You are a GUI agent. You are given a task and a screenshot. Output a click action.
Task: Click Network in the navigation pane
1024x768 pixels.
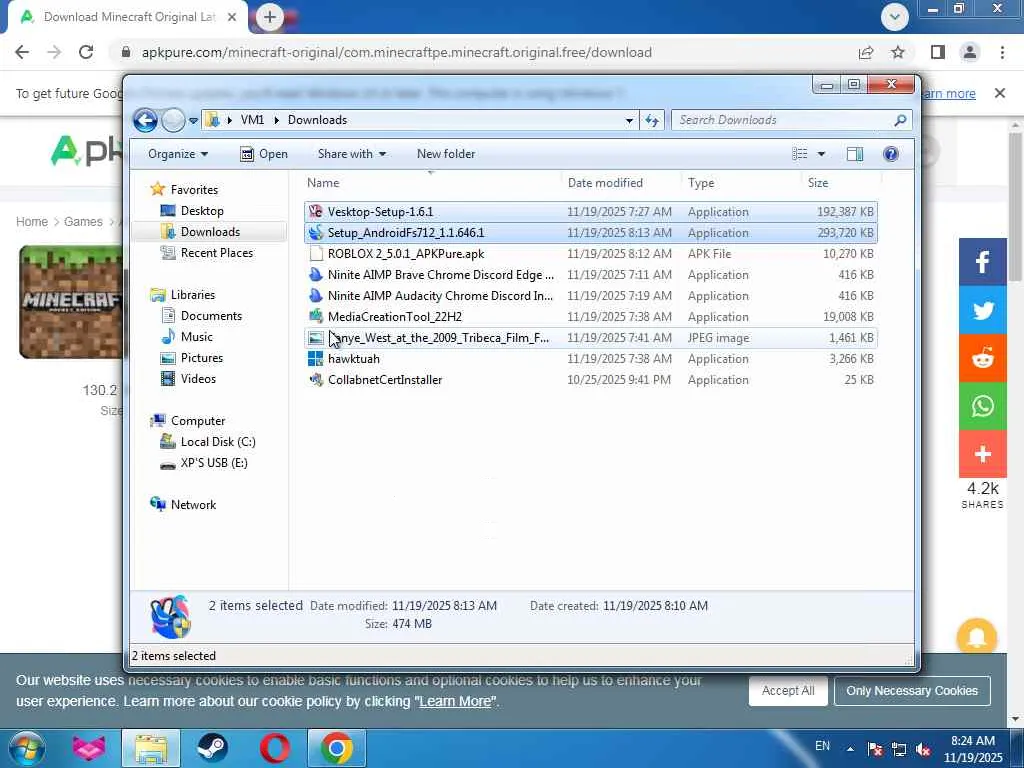click(193, 505)
